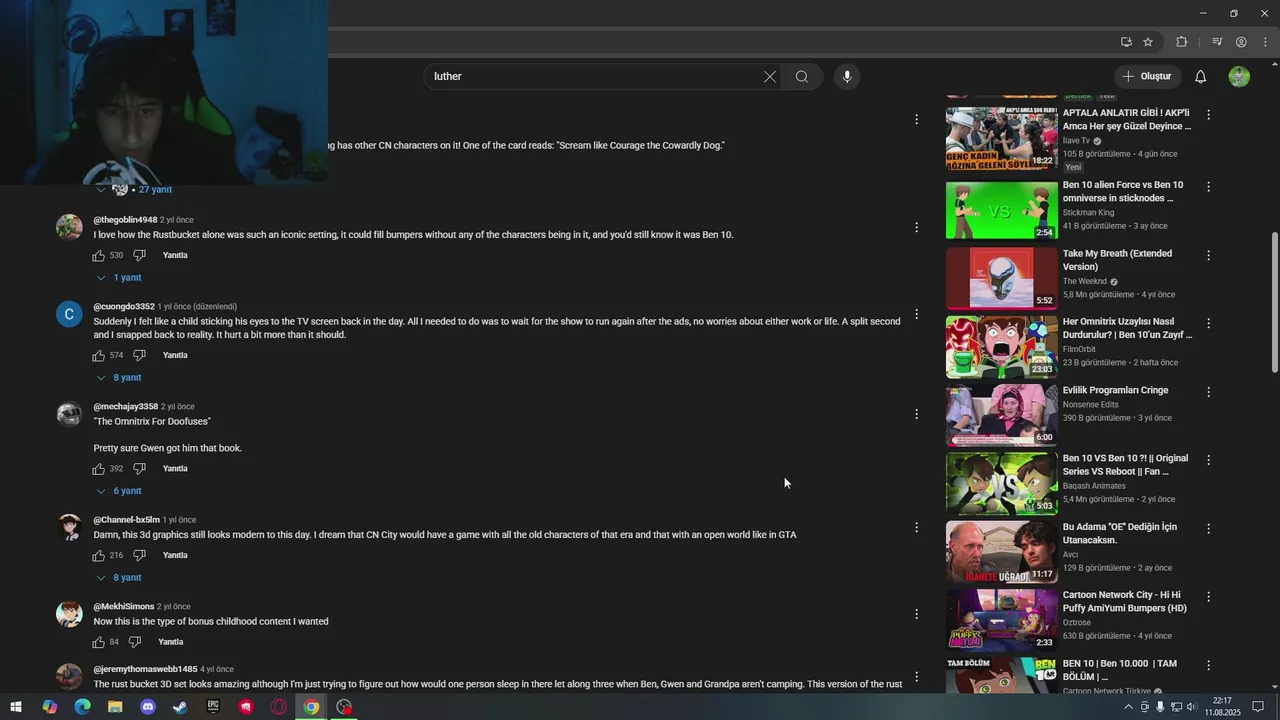Open Chrome media controls icon

[x=1217, y=42]
